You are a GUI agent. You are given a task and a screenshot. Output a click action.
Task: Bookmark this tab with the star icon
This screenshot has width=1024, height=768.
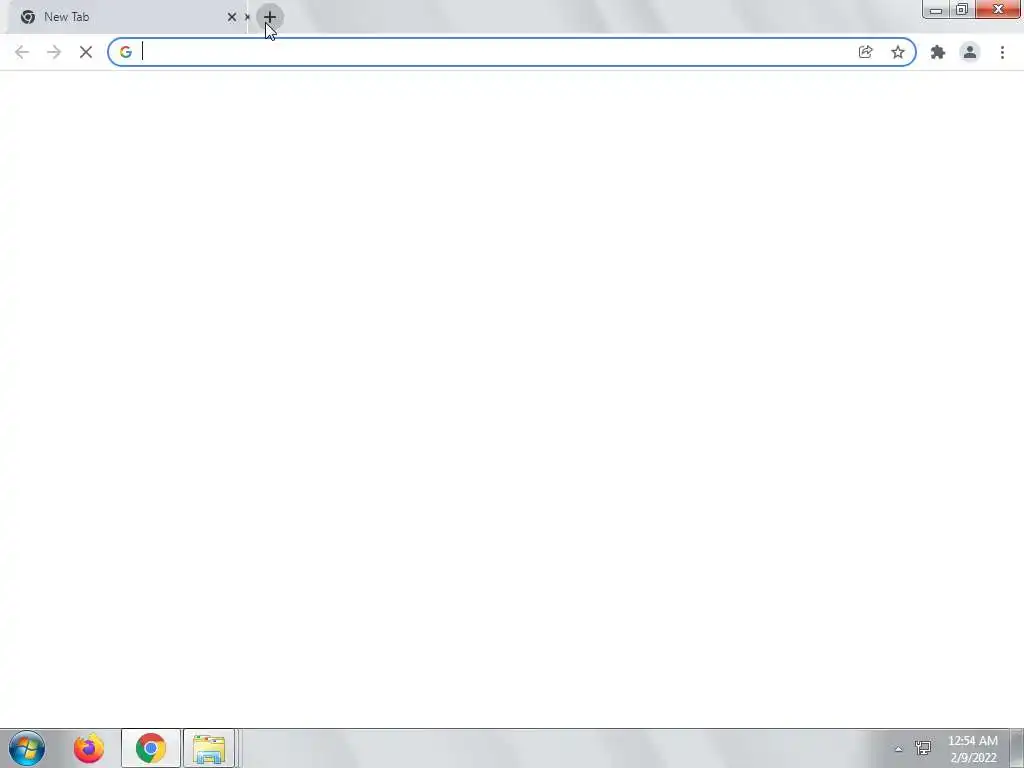click(x=898, y=52)
